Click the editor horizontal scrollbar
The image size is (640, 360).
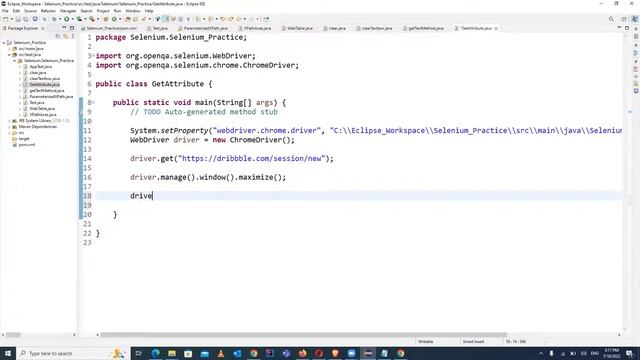304,335
